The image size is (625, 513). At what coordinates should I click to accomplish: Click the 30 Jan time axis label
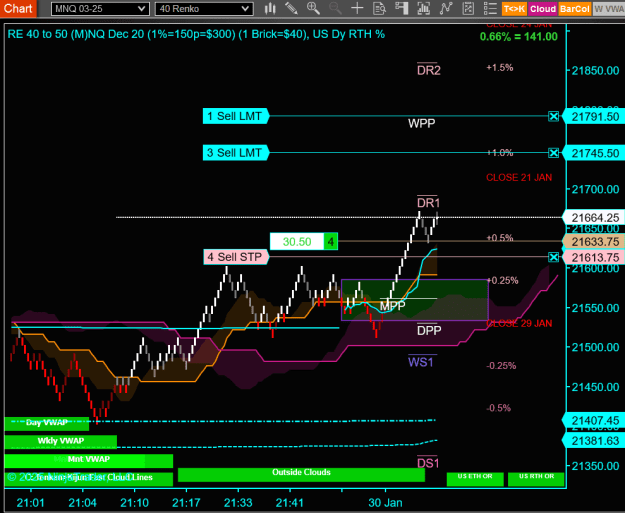tap(385, 503)
